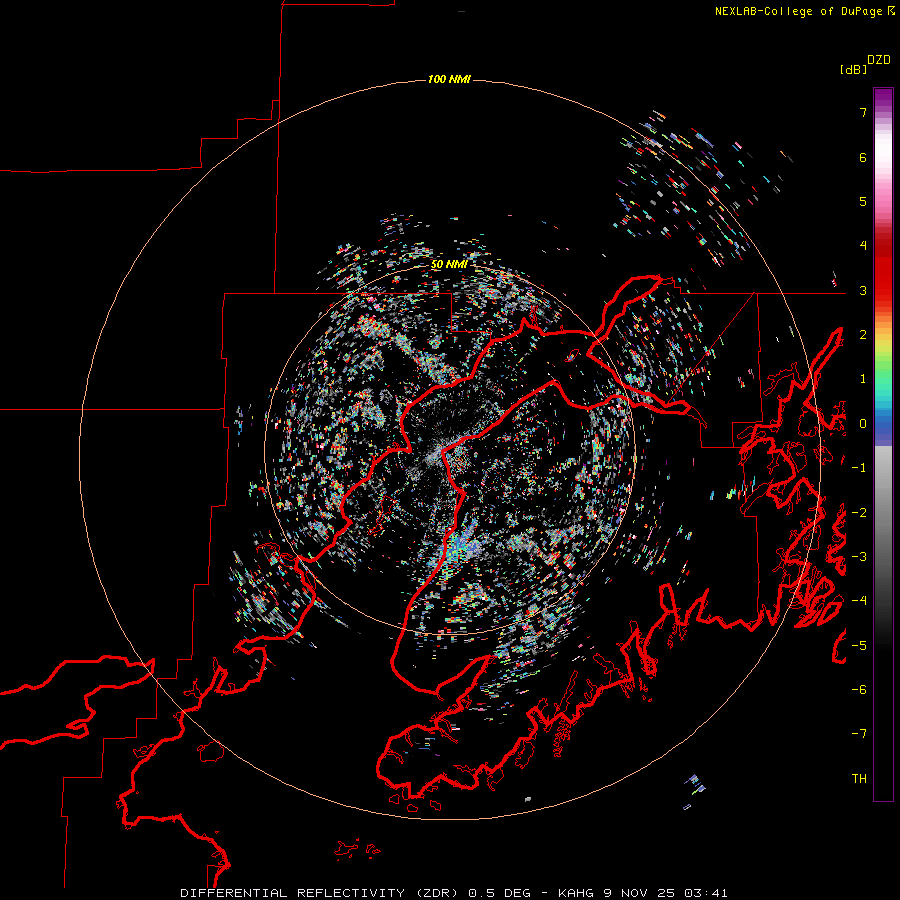
Task: Click the 1 dB value on scale
Action: click(x=863, y=379)
